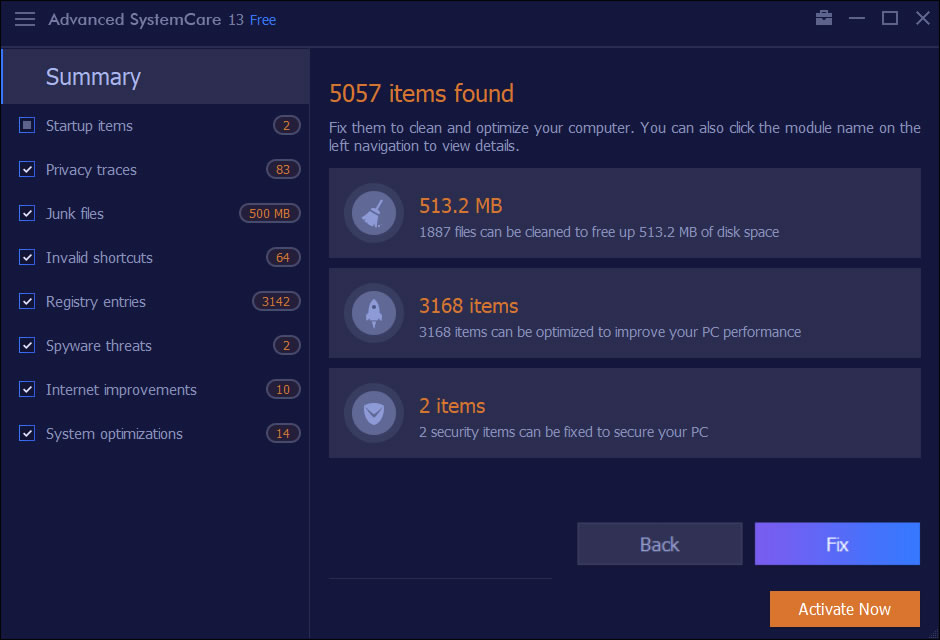Screen dimensions: 940x640
Task: Click the 3168 items heading
Action: tap(468, 306)
